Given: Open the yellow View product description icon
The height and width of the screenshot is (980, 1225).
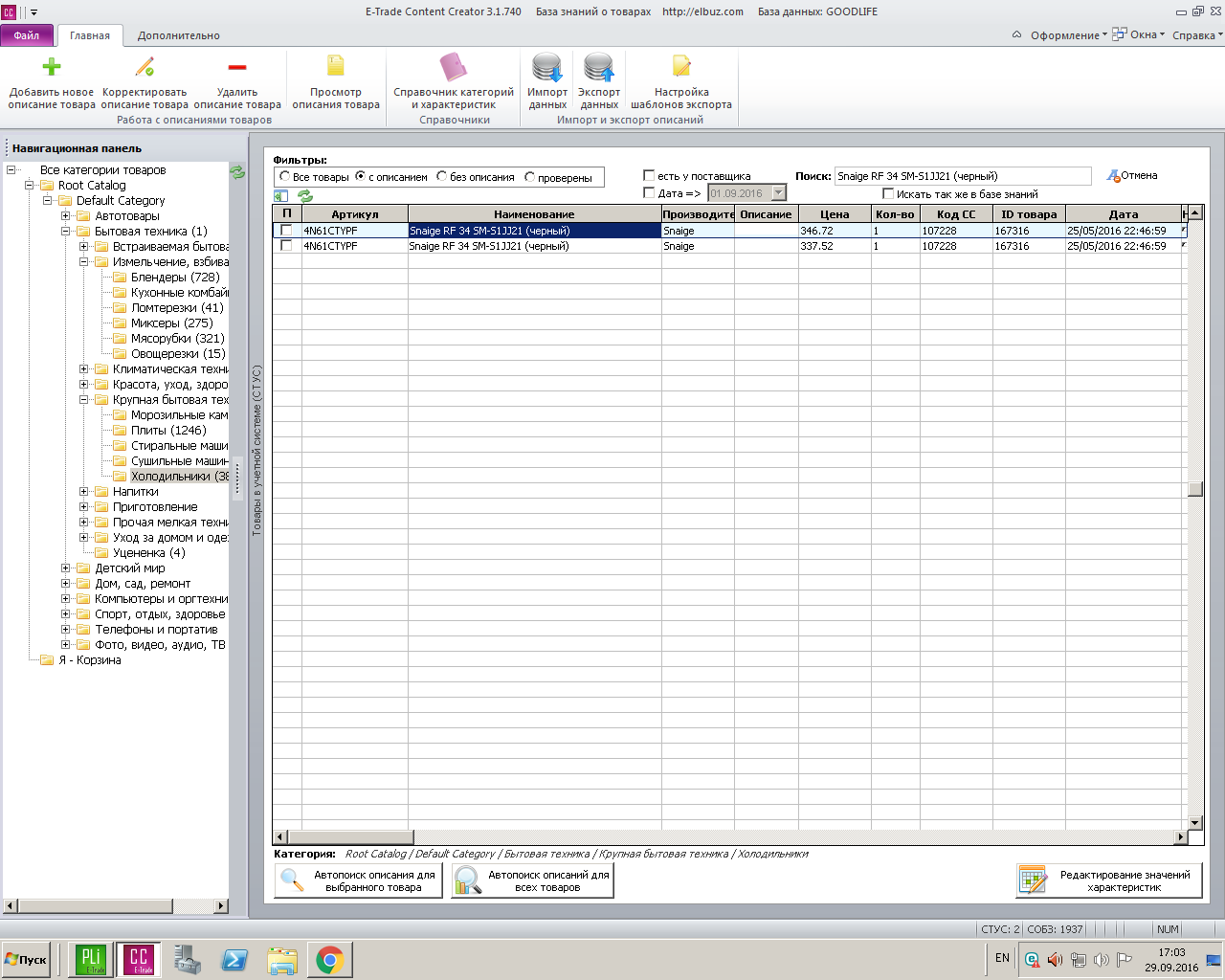Looking at the screenshot, I should click(336, 65).
